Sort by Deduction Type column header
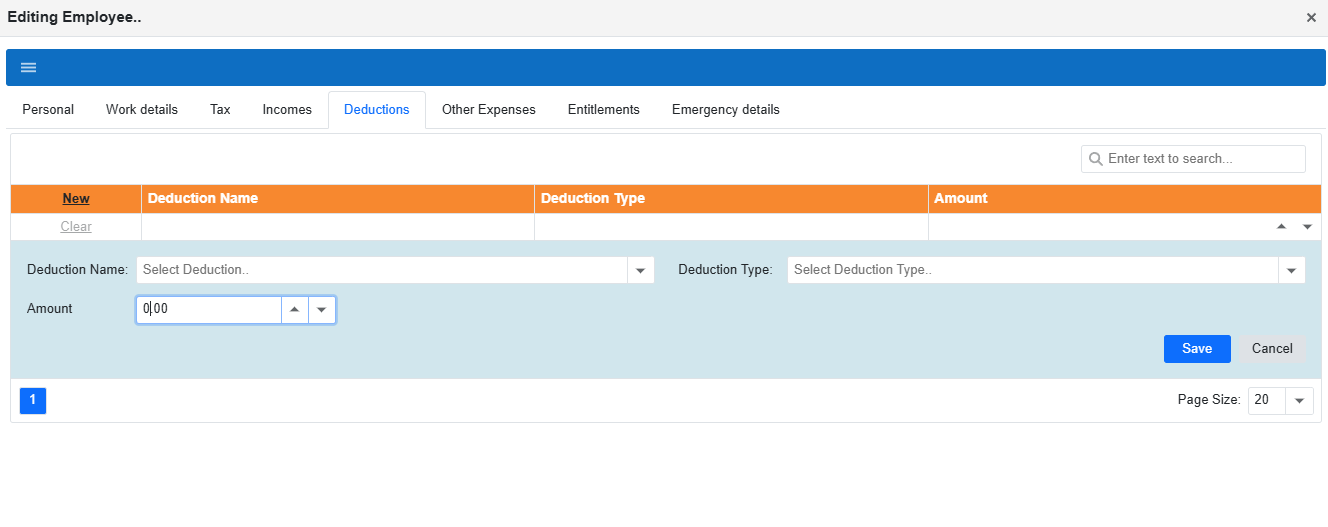Screen dimensions: 1328x527 (x=731, y=199)
